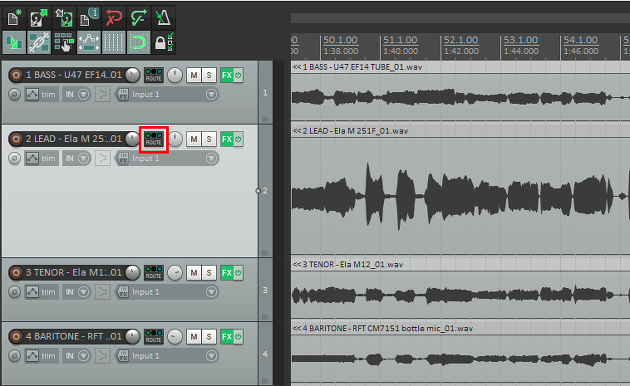Viewport: 630px width, 386px height.
Task: Click the green Redo toolbar icon
Action: click(x=139, y=18)
